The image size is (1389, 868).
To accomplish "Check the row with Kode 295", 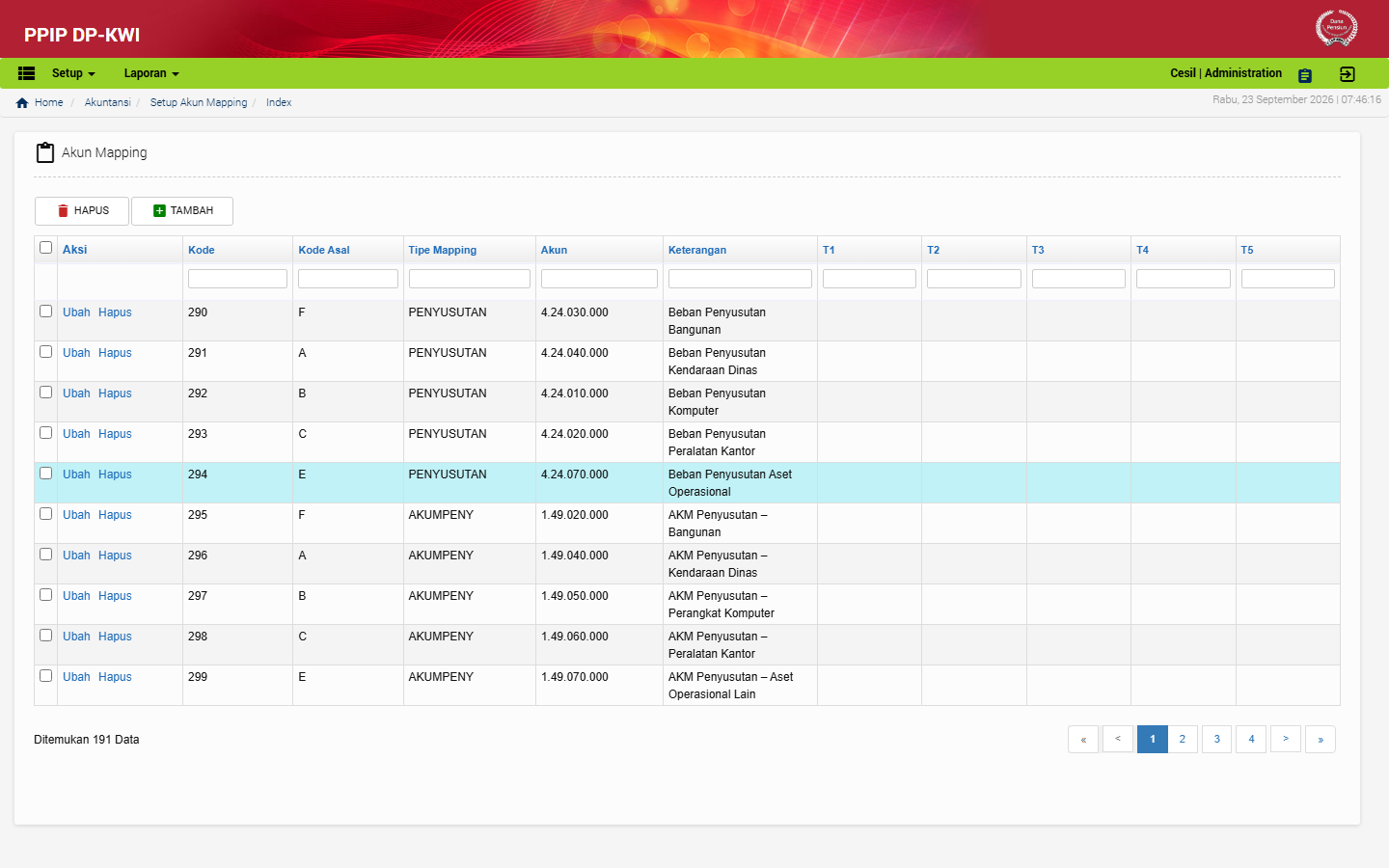I will click(x=45, y=514).
